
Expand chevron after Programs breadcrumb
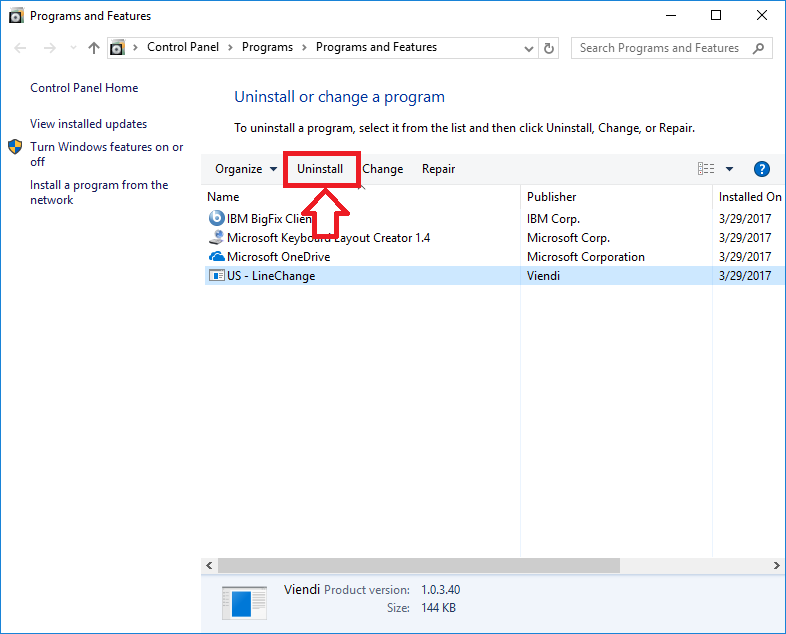tap(304, 48)
